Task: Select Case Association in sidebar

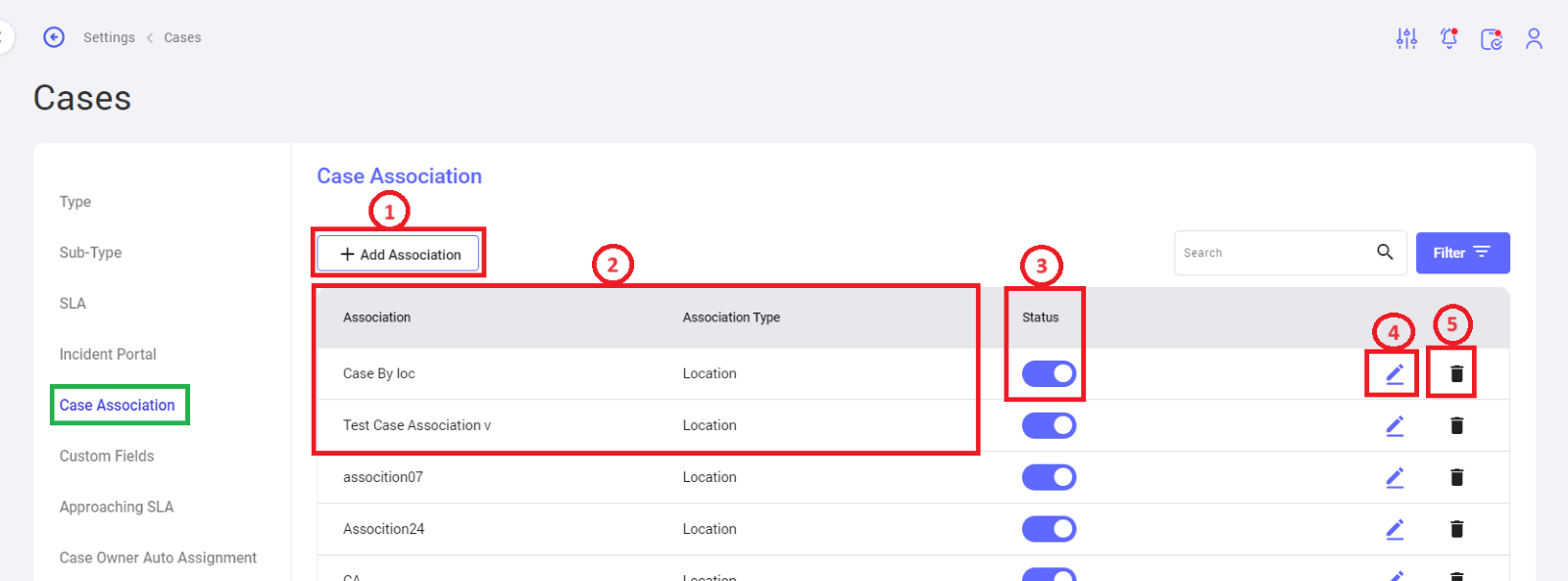Action: pos(117,405)
